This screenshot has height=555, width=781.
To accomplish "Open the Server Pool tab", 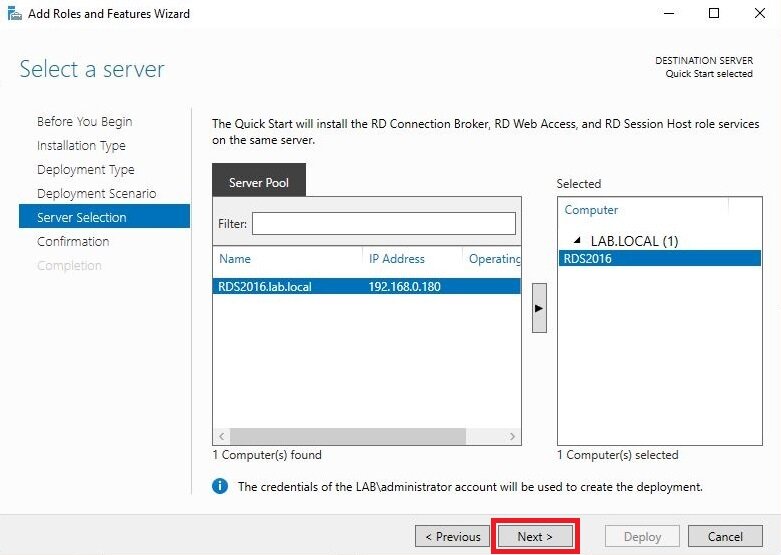I will 259,180.
